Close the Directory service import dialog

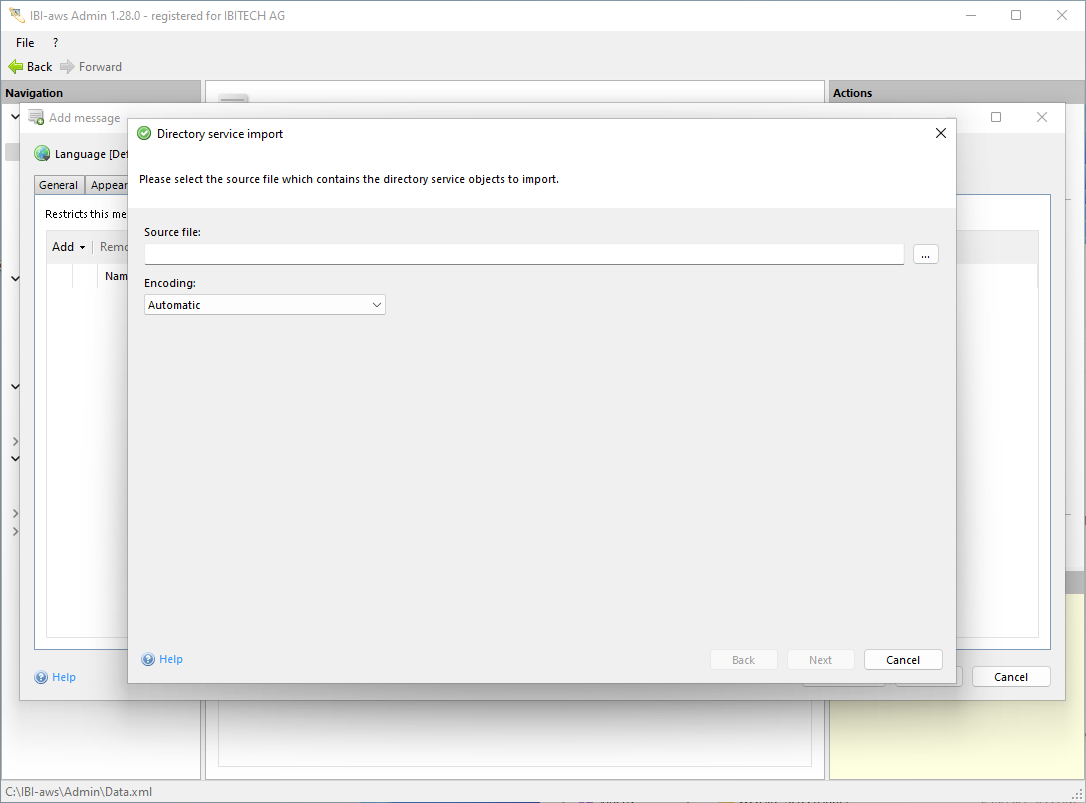pos(940,133)
